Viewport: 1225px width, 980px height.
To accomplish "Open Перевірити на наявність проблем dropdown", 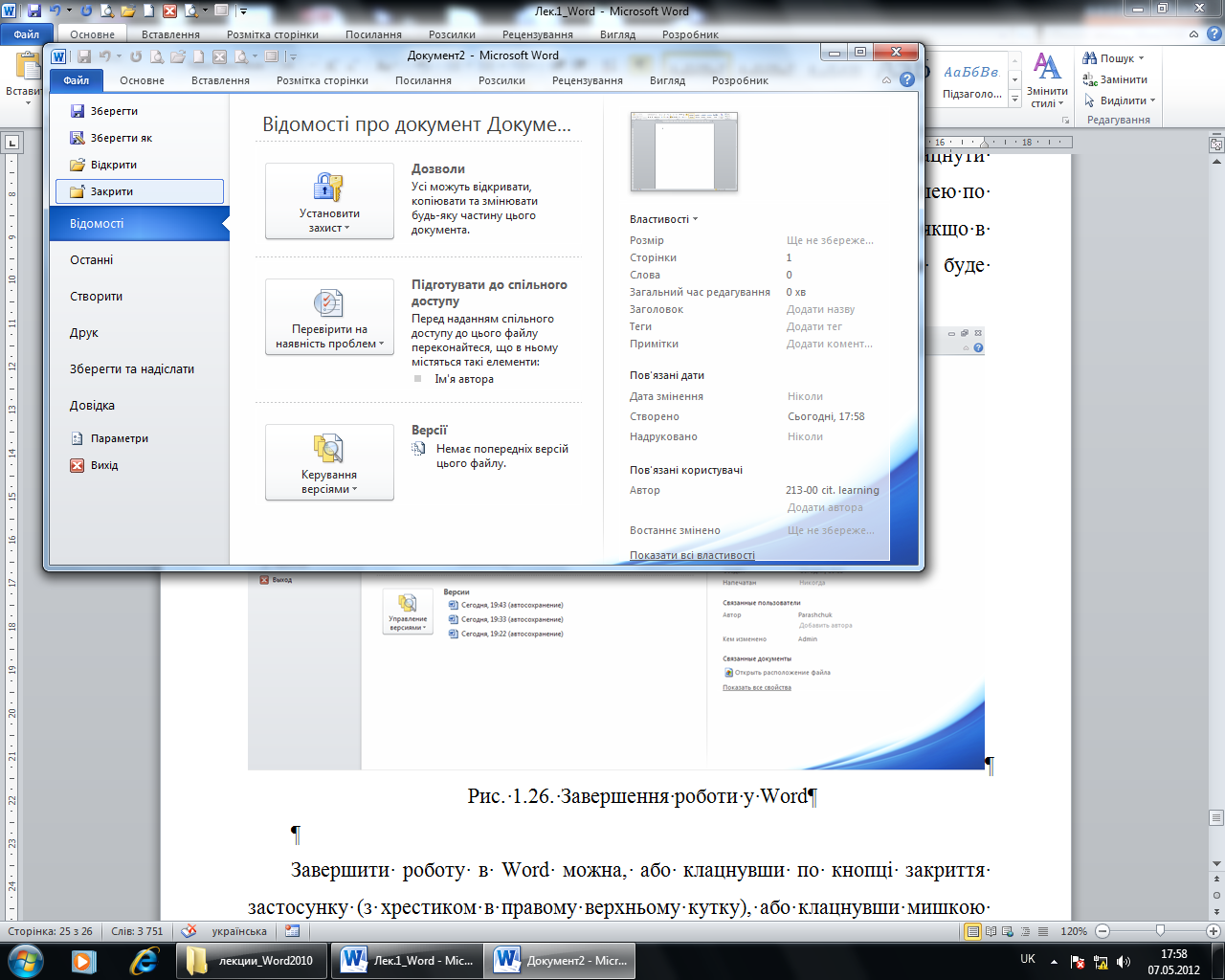I will [x=329, y=317].
